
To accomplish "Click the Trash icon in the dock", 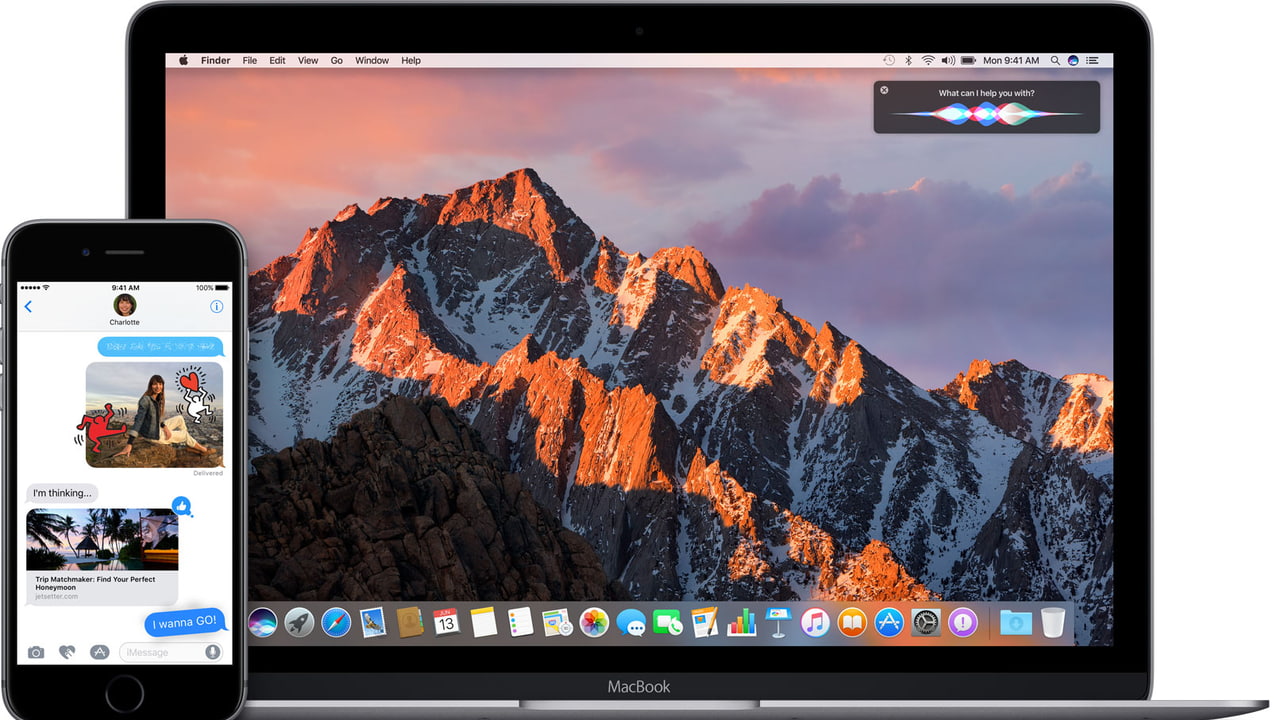I will pyautogui.click(x=1053, y=623).
